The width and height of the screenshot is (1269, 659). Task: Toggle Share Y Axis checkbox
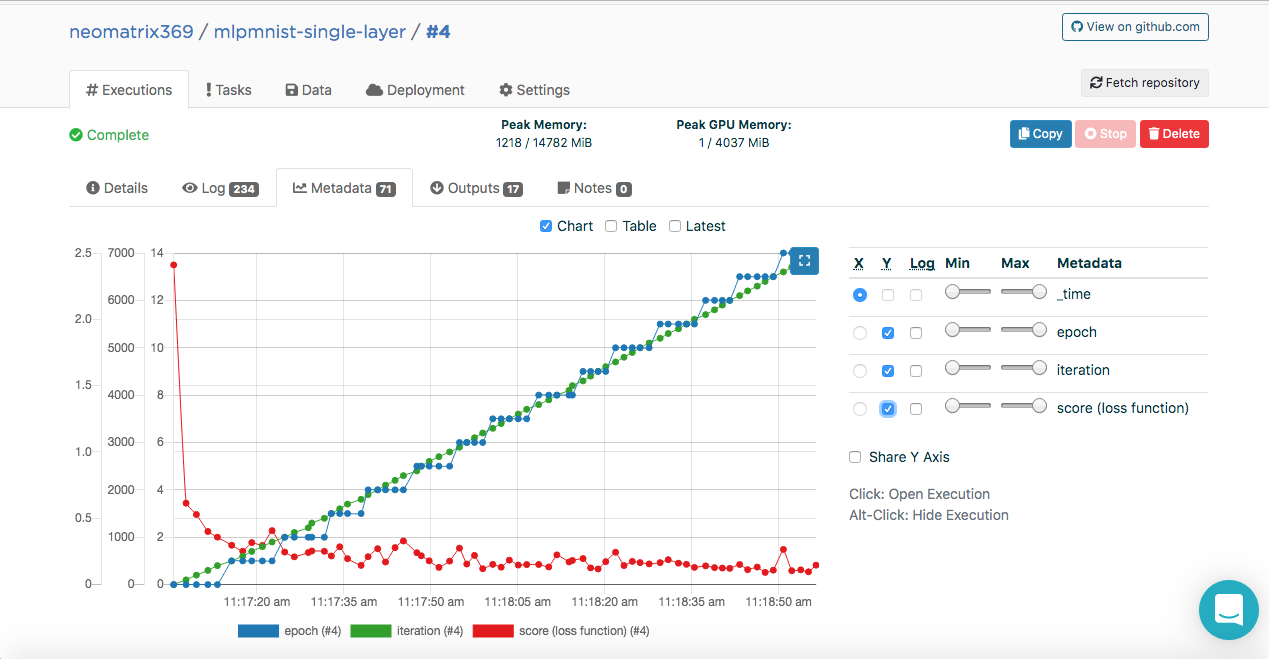tap(855, 457)
